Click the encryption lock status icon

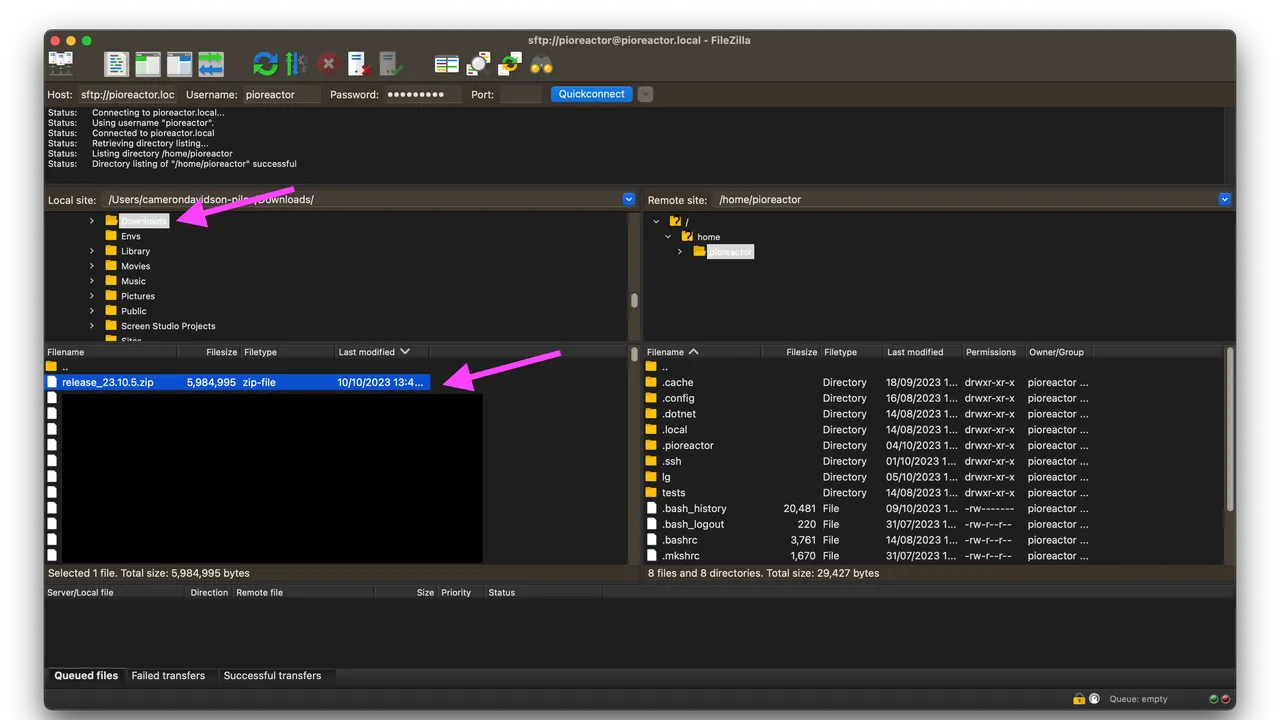(x=1079, y=699)
